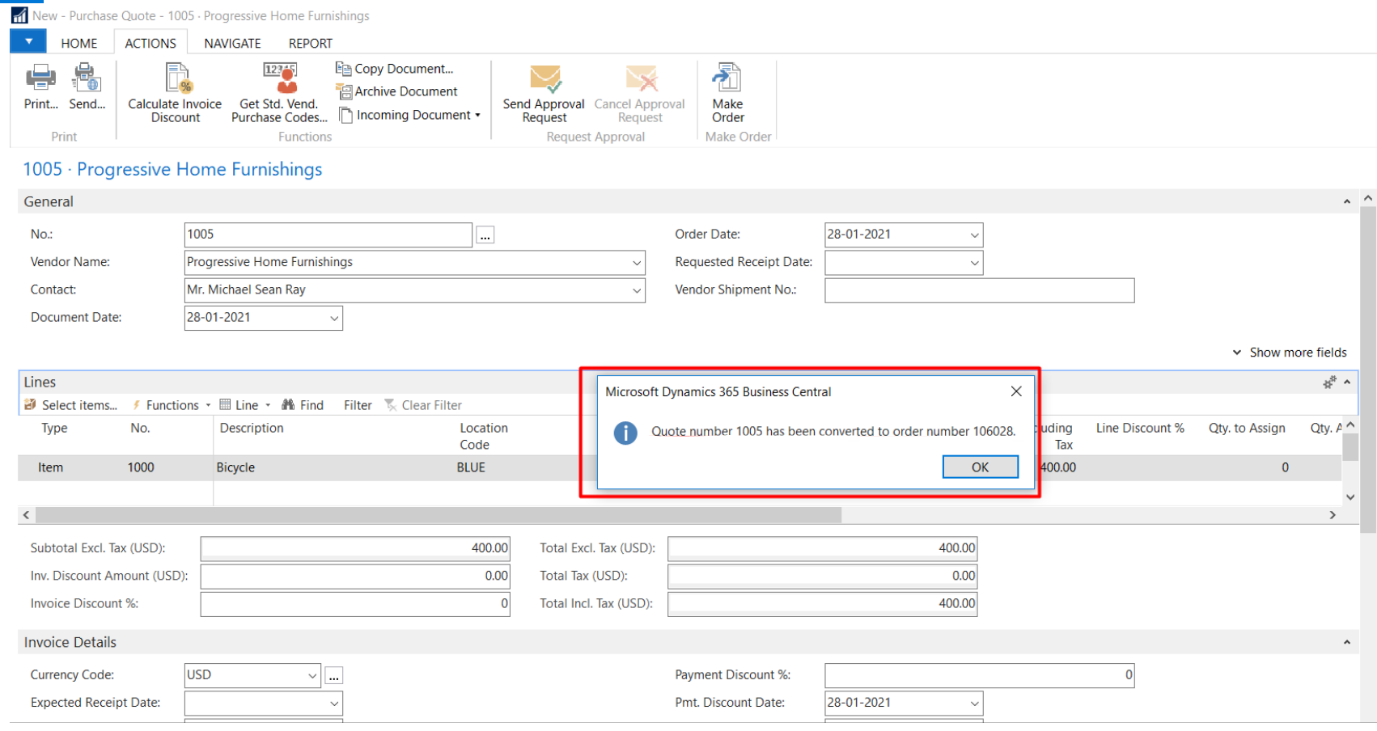Open Line menu in Lines toolbar
This screenshot has height=731, width=1377.
245,405
